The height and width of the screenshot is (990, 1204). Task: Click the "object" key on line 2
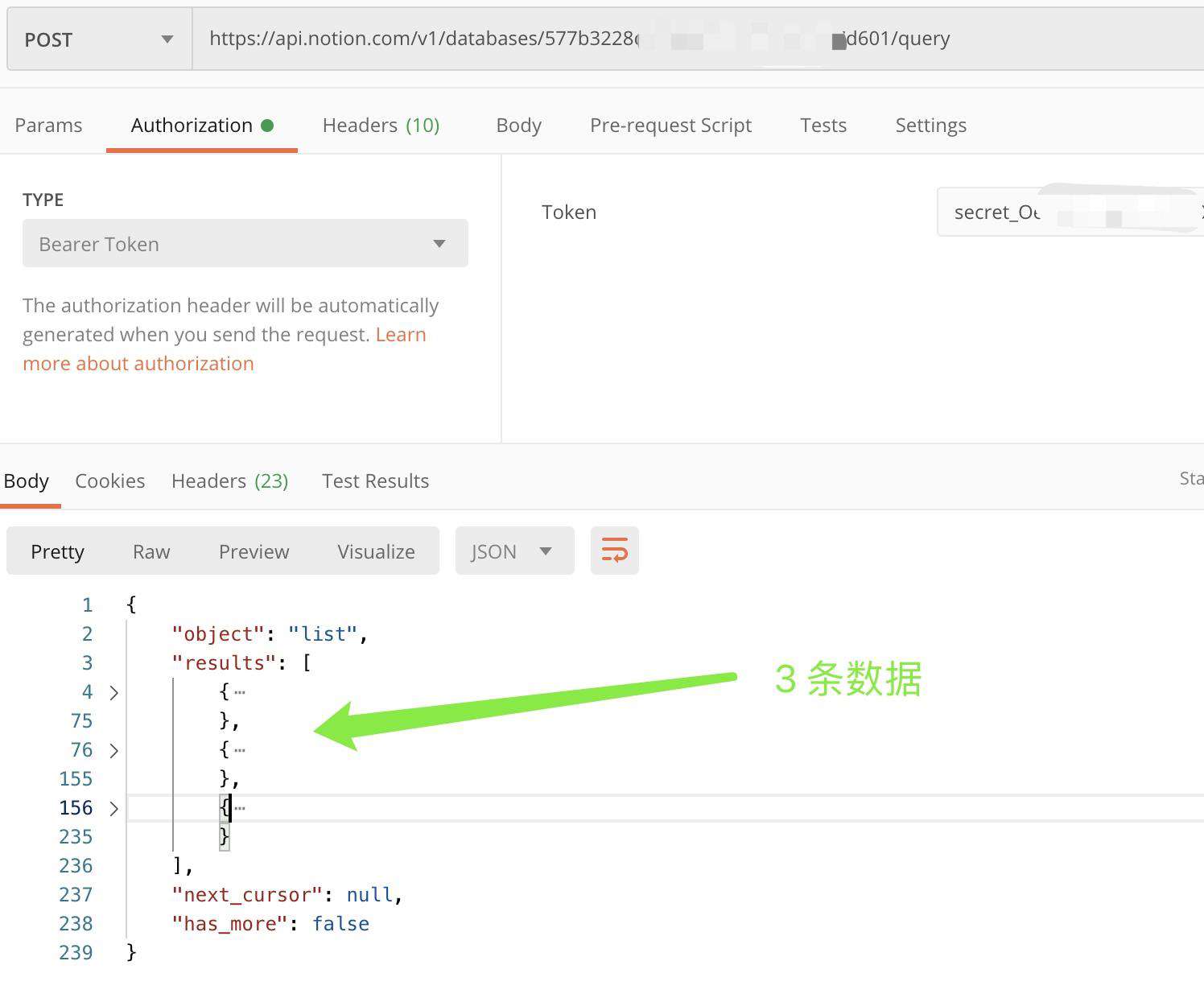click(x=218, y=634)
